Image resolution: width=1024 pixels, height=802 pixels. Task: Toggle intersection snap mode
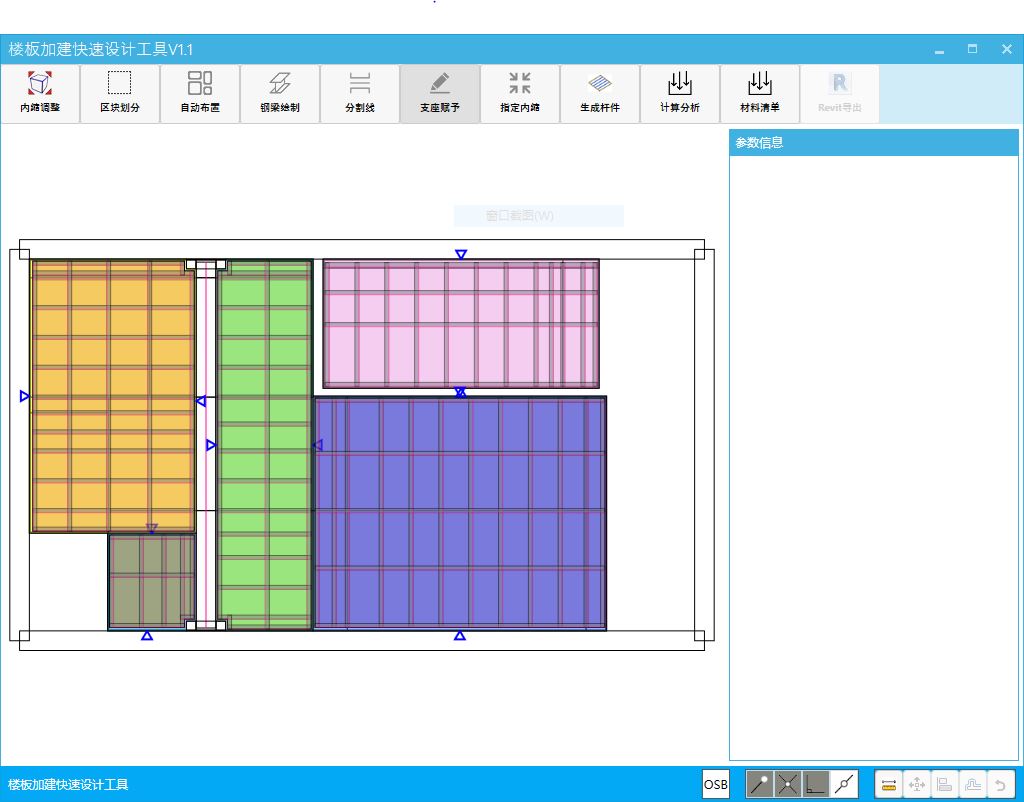(x=788, y=785)
